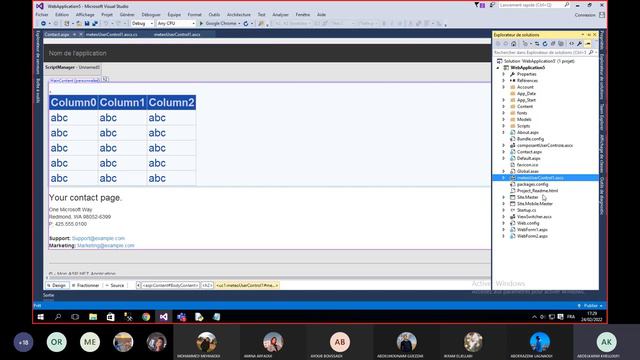
Task: Expand the Scripts folder
Action: (x=503, y=126)
